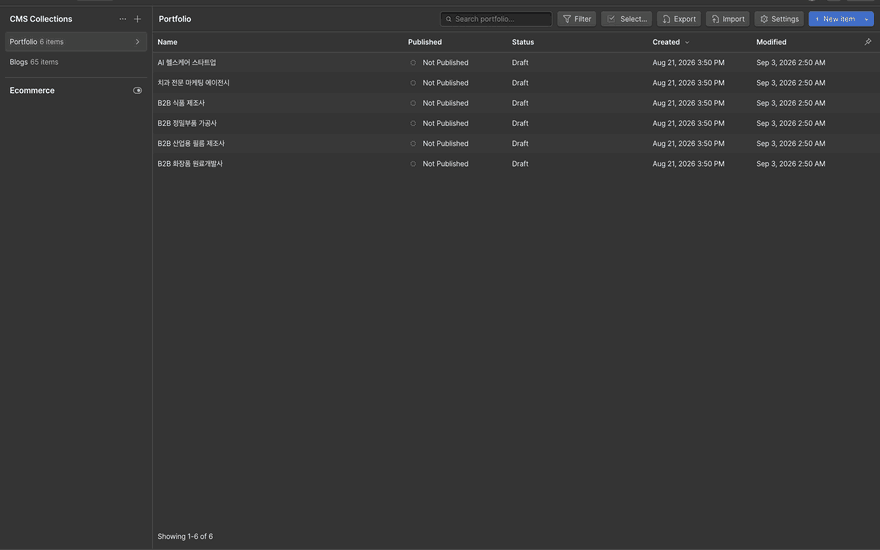Open the CMS Collections more options menu
This screenshot has width=880, height=550.
[122, 19]
